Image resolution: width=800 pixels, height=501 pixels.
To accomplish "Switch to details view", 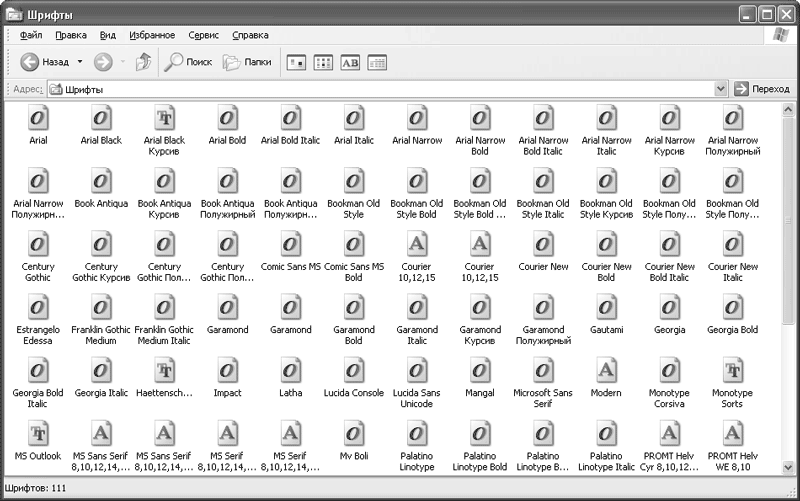I will tap(377, 63).
